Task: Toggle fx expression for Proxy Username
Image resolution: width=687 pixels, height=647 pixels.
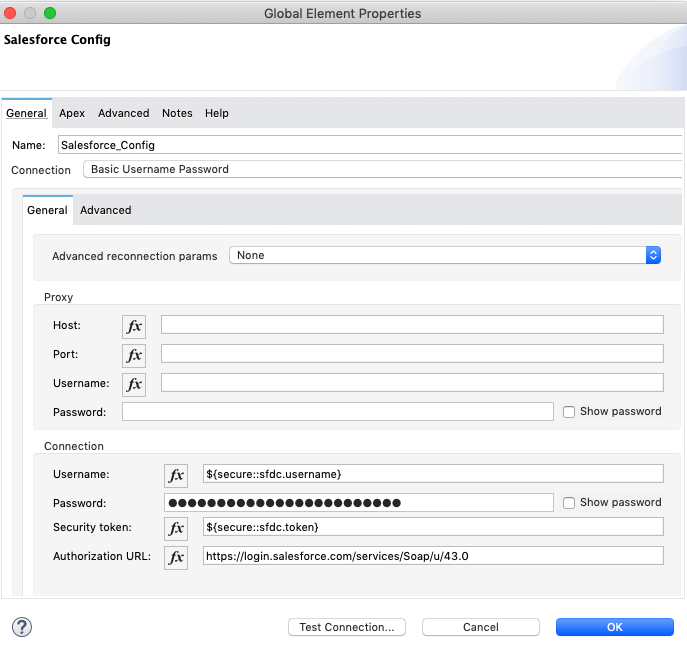Action: pos(134,385)
